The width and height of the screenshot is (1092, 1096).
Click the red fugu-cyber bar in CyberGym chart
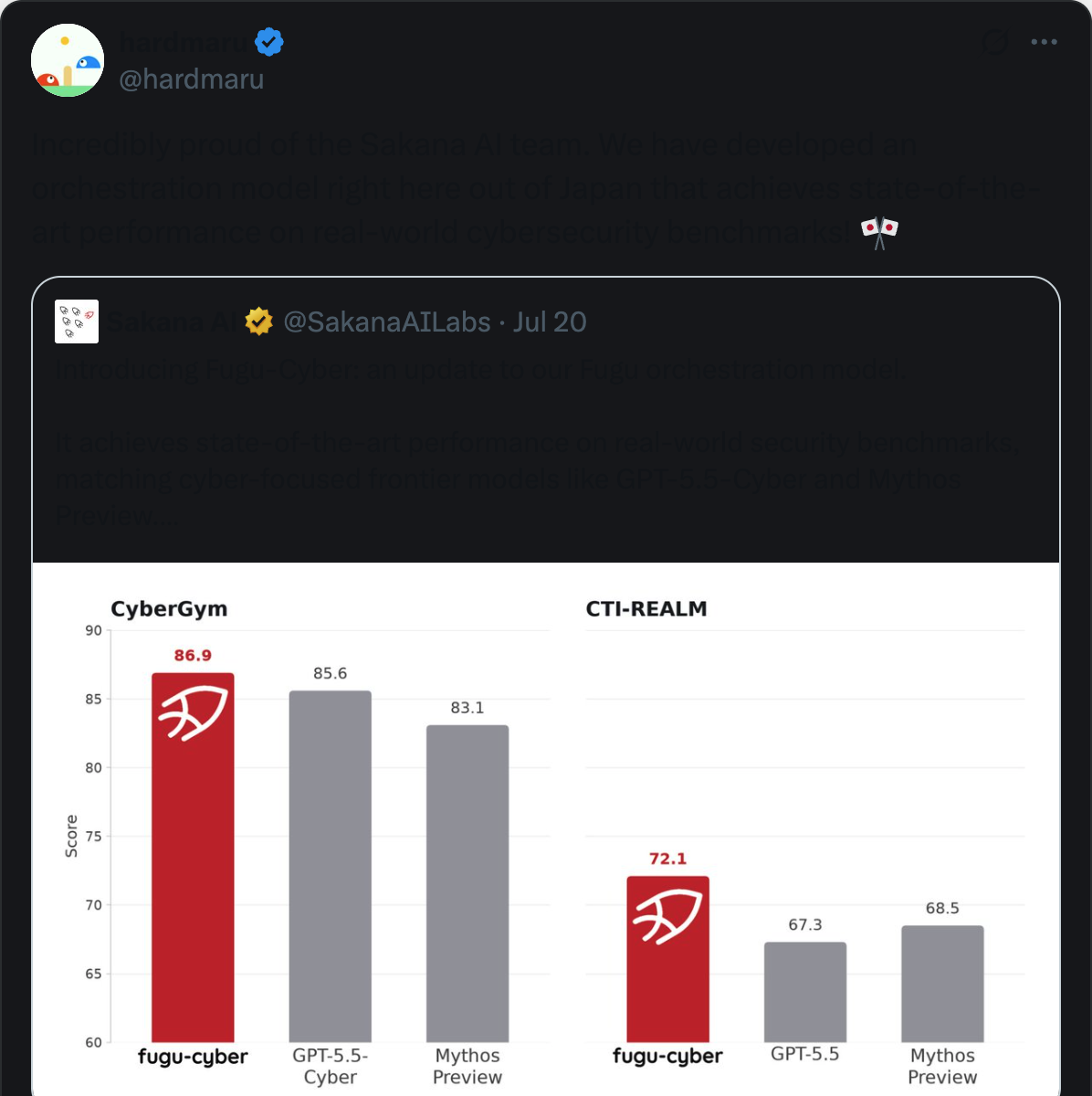click(193, 858)
